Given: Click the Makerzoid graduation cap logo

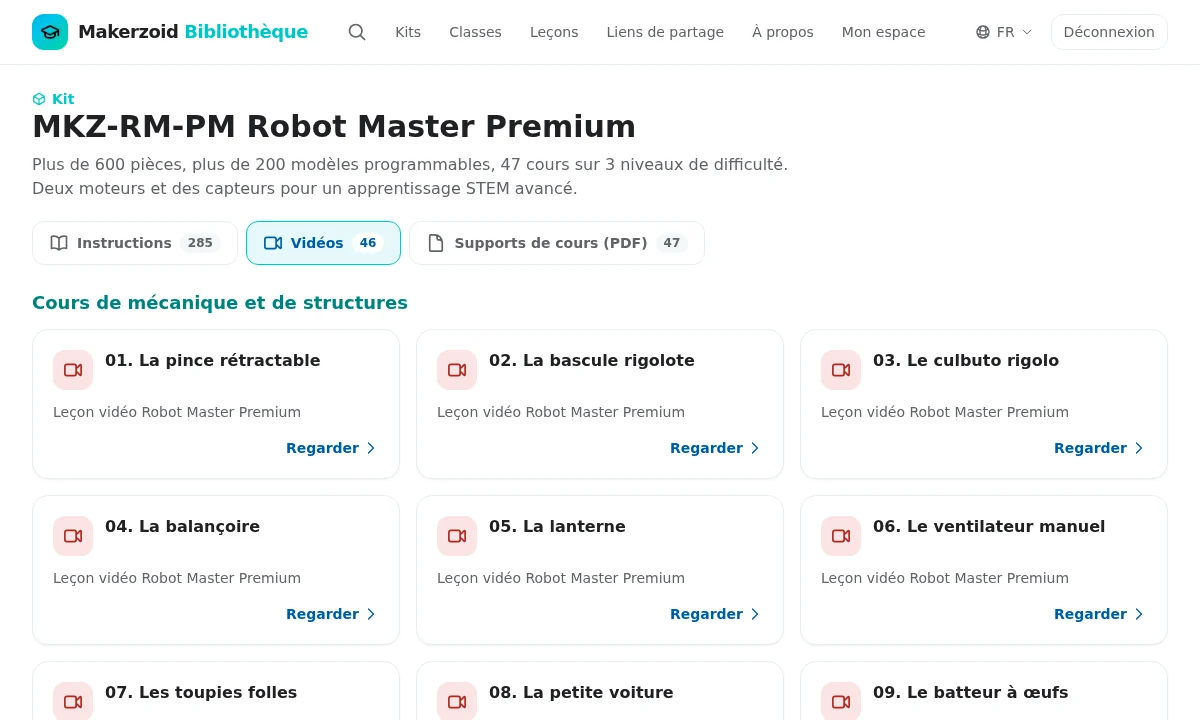Looking at the screenshot, I should pyautogui.click(x=50, y=32).
